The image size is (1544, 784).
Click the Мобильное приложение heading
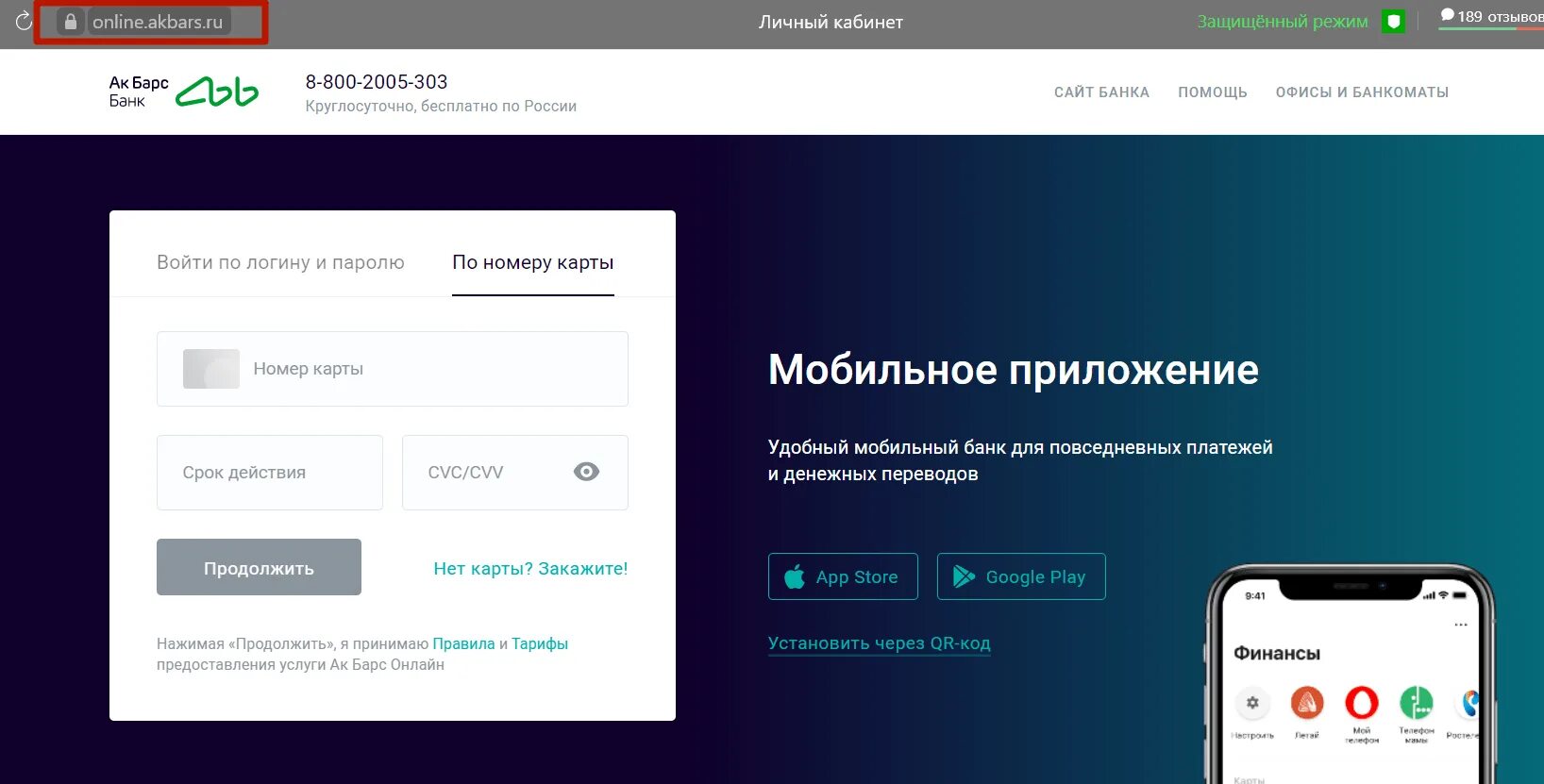coord(1014,370)
